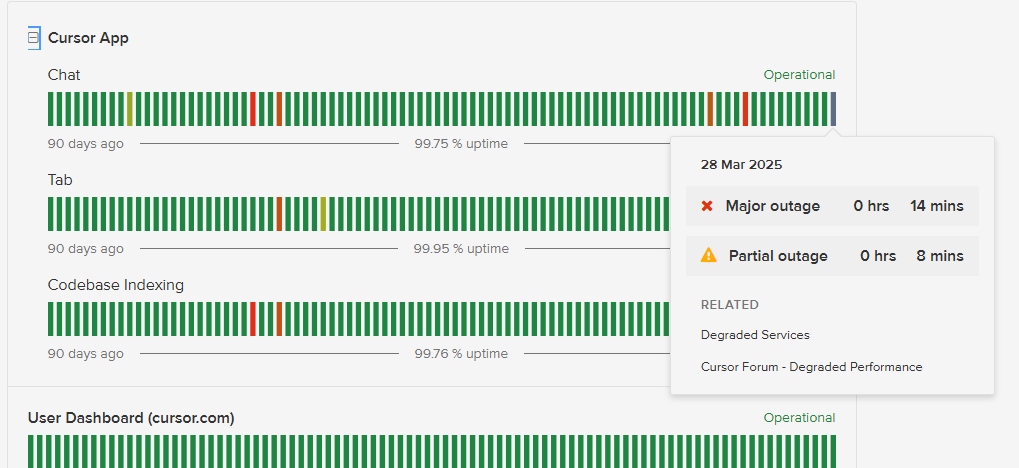Screen dimensions: 1019x468
Task: Select the red bar in Codebase Indexing row
Action: tap(253, 319)
